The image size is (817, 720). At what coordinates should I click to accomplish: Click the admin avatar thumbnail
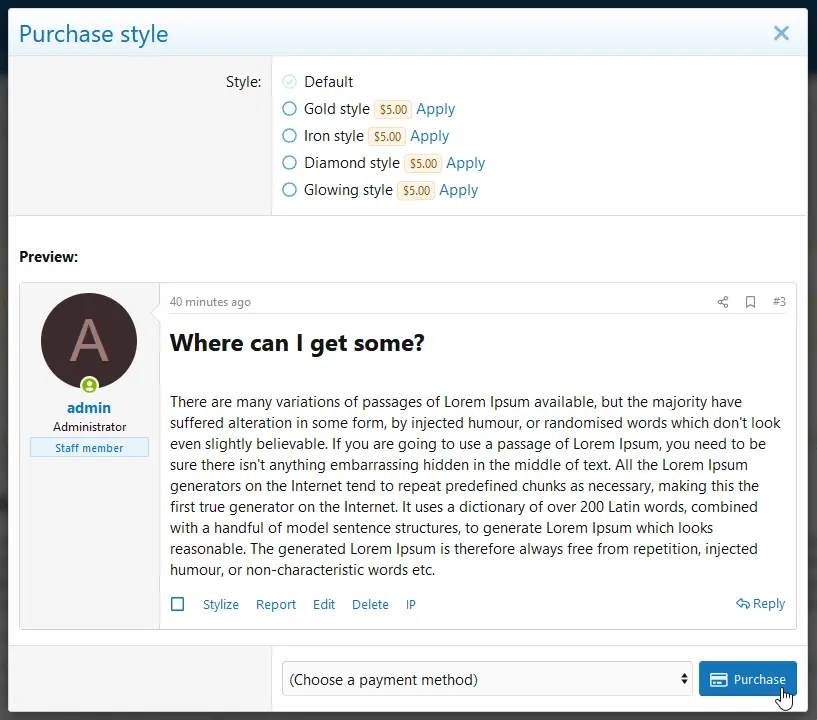pyautogui.click(x=89, y=340)
